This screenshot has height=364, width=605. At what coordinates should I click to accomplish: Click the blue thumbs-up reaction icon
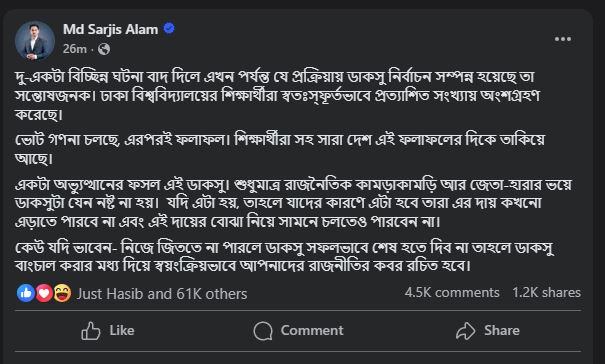26,293
